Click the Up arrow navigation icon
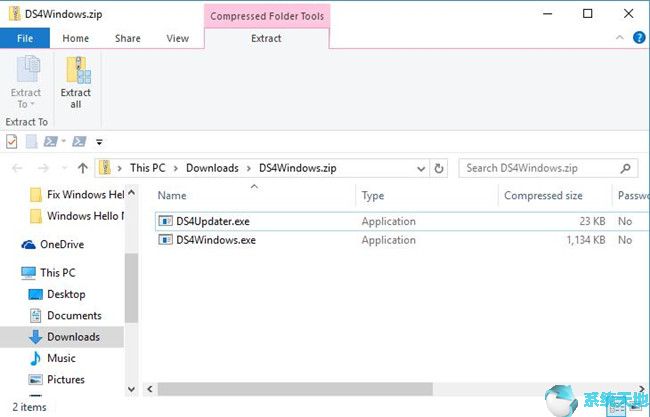 coord(83,168)
